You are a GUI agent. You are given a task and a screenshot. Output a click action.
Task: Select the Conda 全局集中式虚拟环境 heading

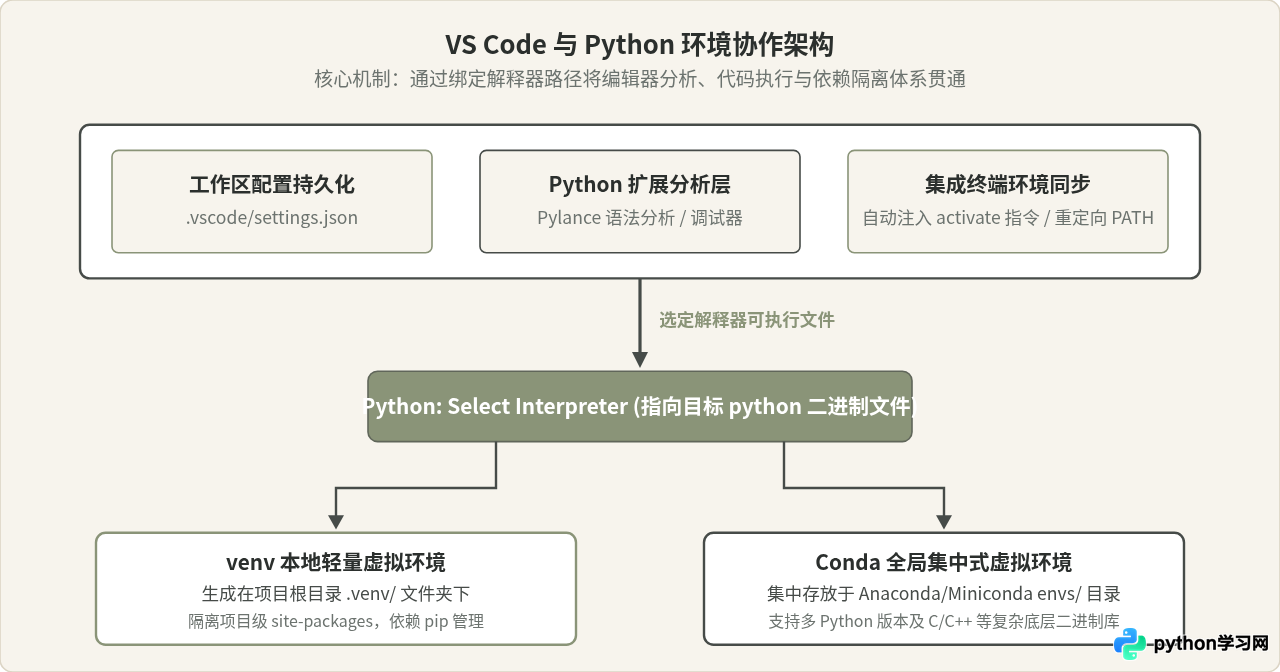[944, 561]
